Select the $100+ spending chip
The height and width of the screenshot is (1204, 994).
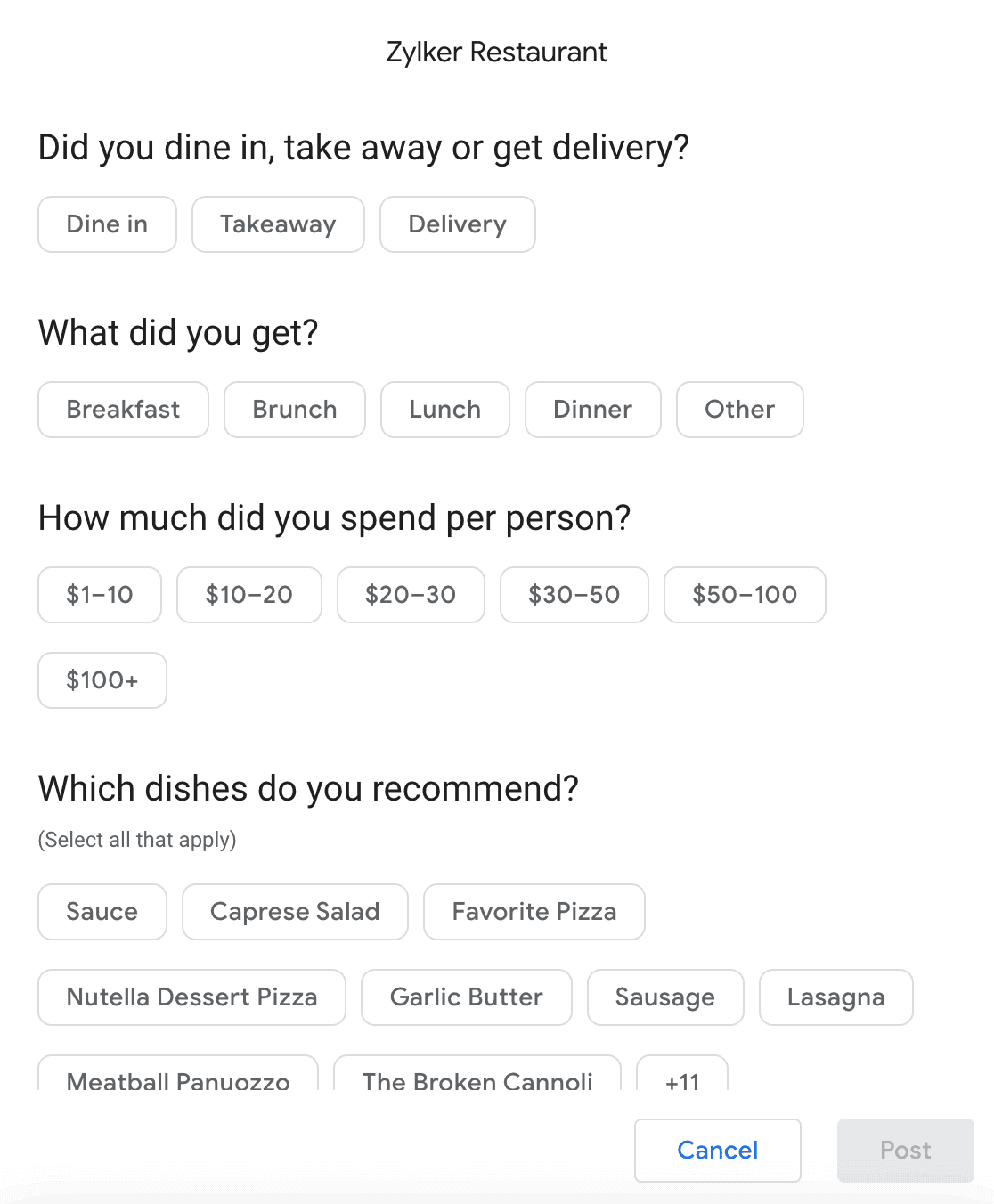(102, 680)
